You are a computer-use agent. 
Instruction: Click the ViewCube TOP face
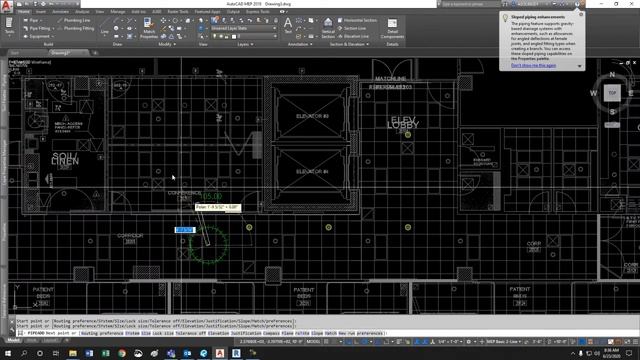612,93
